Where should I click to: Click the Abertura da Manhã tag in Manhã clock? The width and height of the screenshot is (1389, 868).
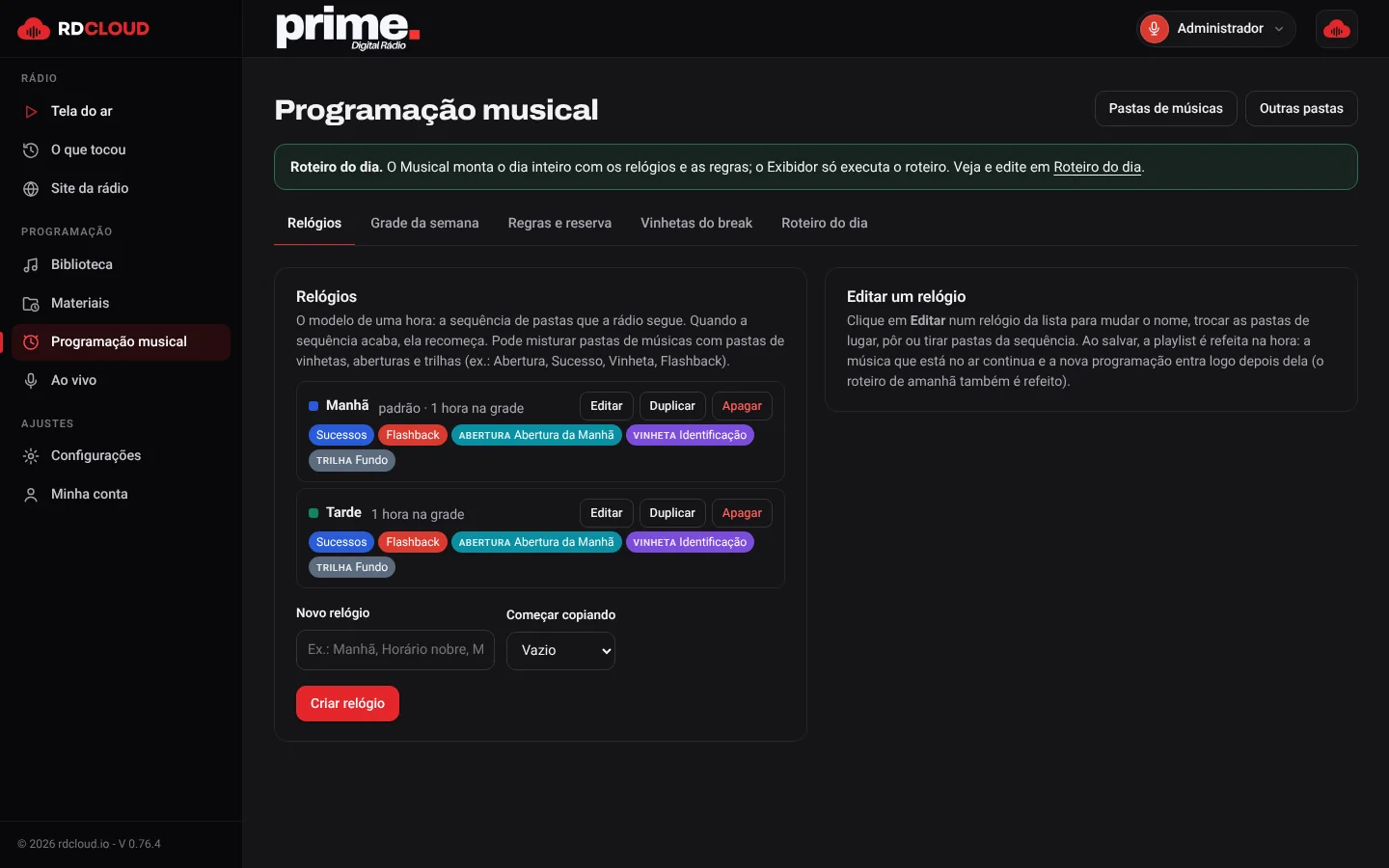click(536, 435)
